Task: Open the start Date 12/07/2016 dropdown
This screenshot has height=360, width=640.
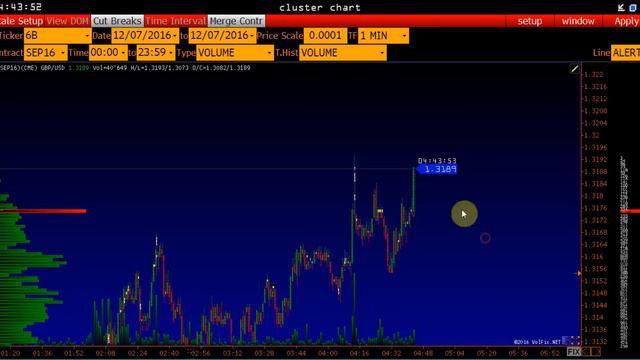Action: click(145, 36)
